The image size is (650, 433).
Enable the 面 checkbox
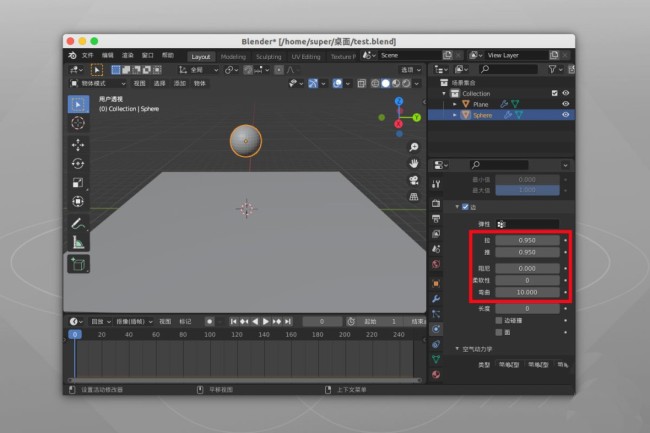[x=499, y=332]
